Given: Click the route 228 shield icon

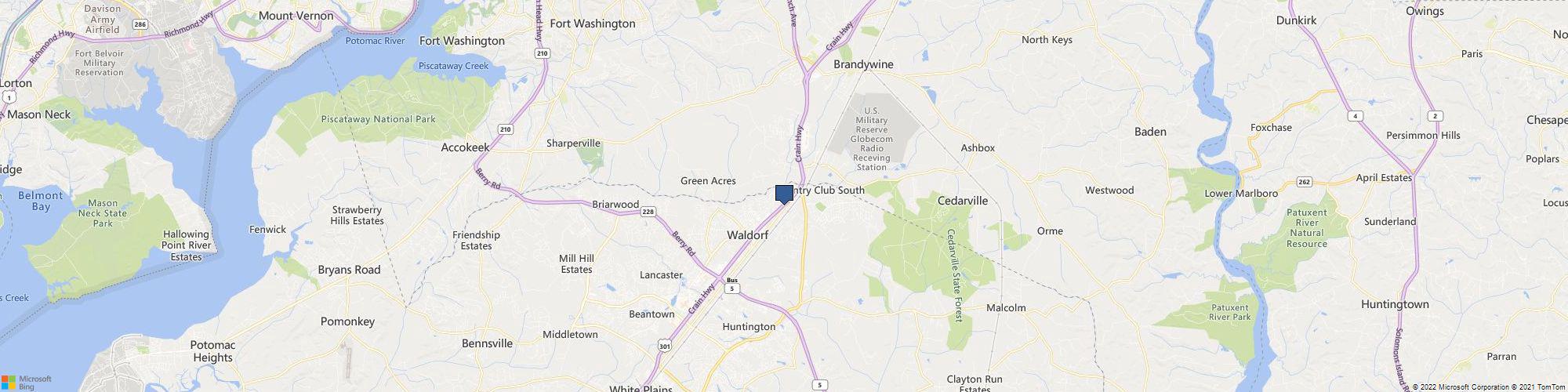Looking at the screenshot, I should point(648,212).
